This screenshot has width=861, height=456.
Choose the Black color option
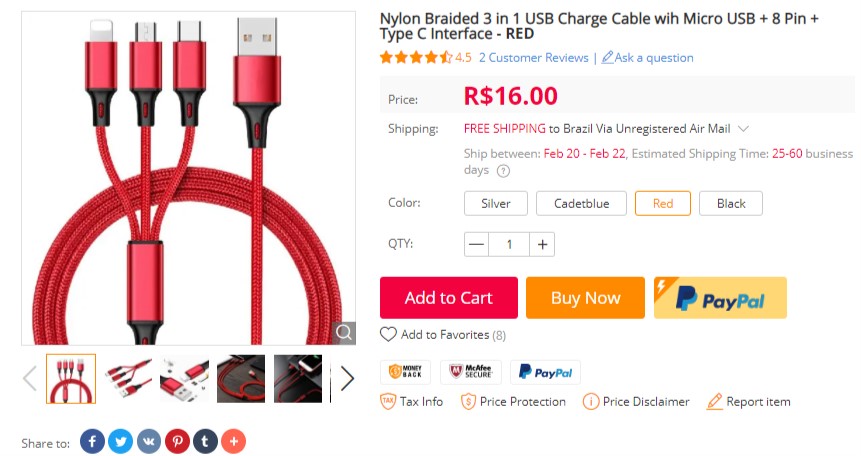731,203
